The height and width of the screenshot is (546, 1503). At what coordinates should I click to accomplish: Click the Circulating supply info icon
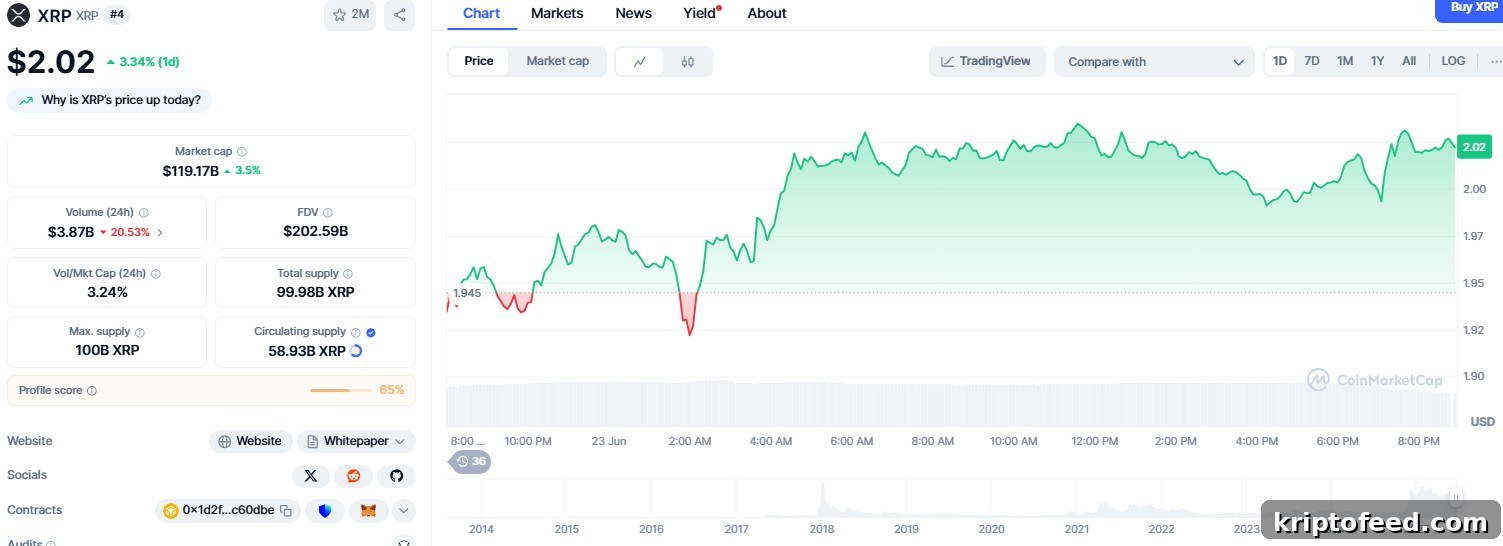[x=356, y=332]
